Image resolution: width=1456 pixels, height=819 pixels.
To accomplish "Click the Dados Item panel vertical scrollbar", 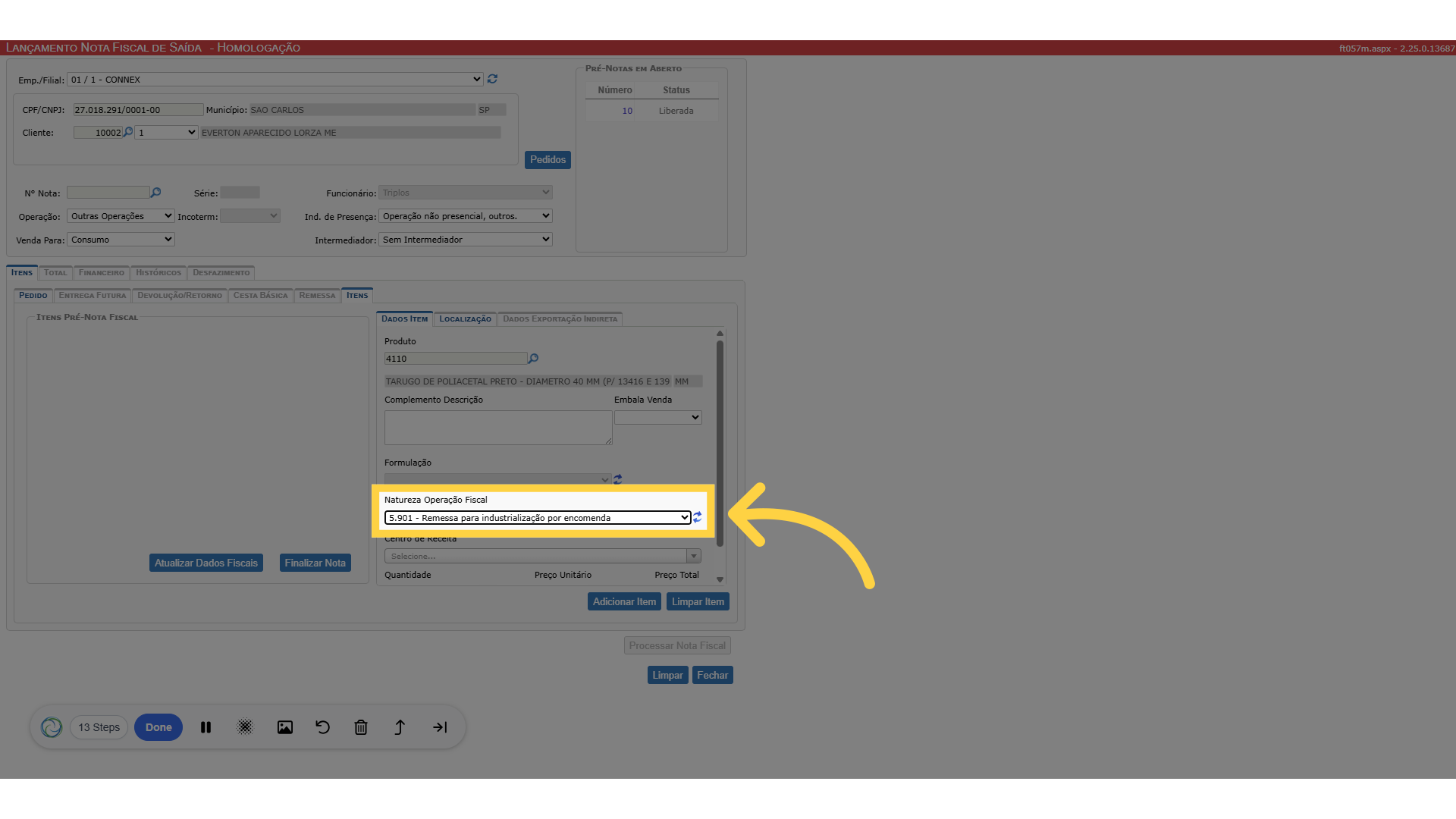I will (720, 444).
